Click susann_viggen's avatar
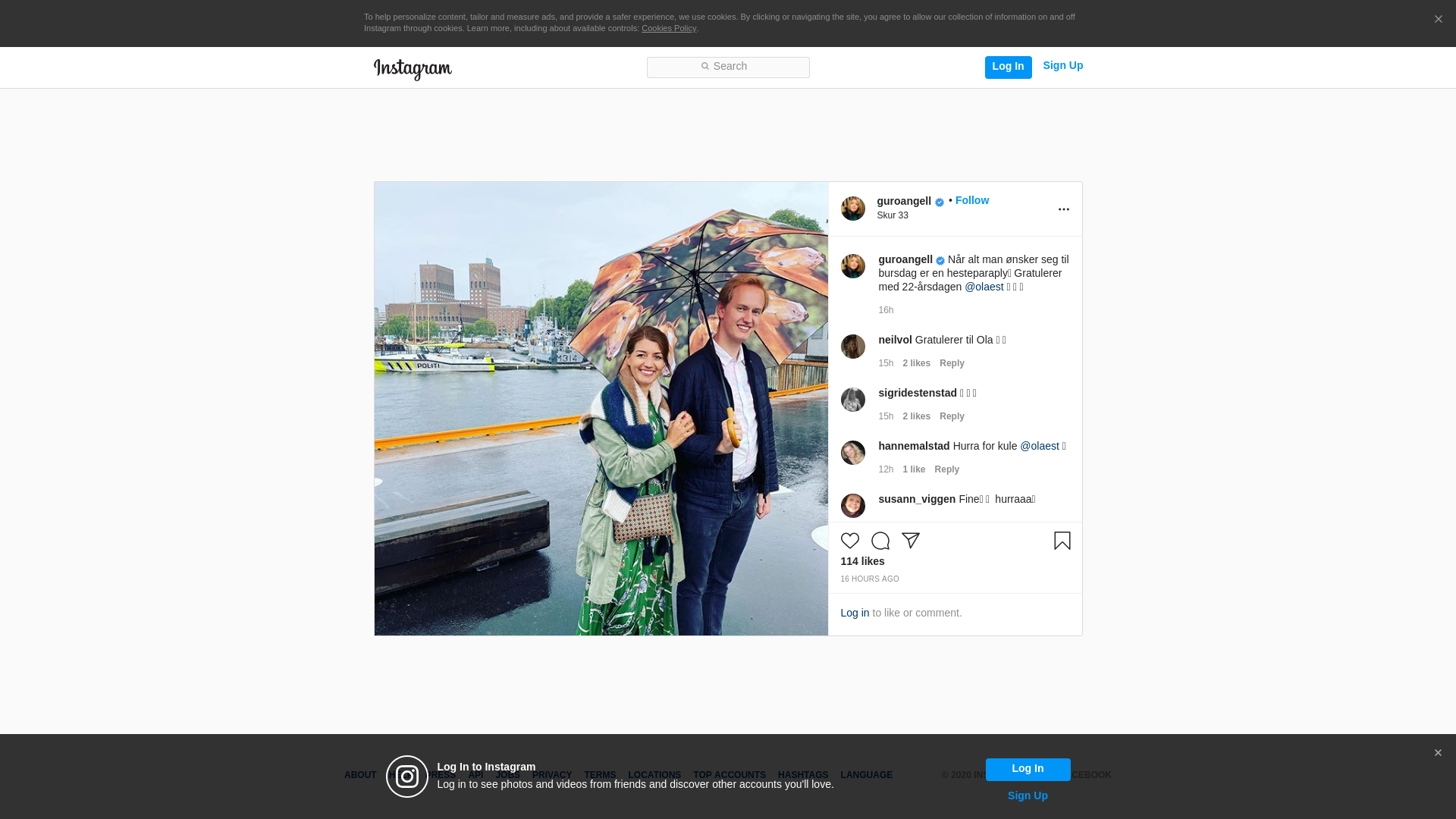 (x=853, y=506)
